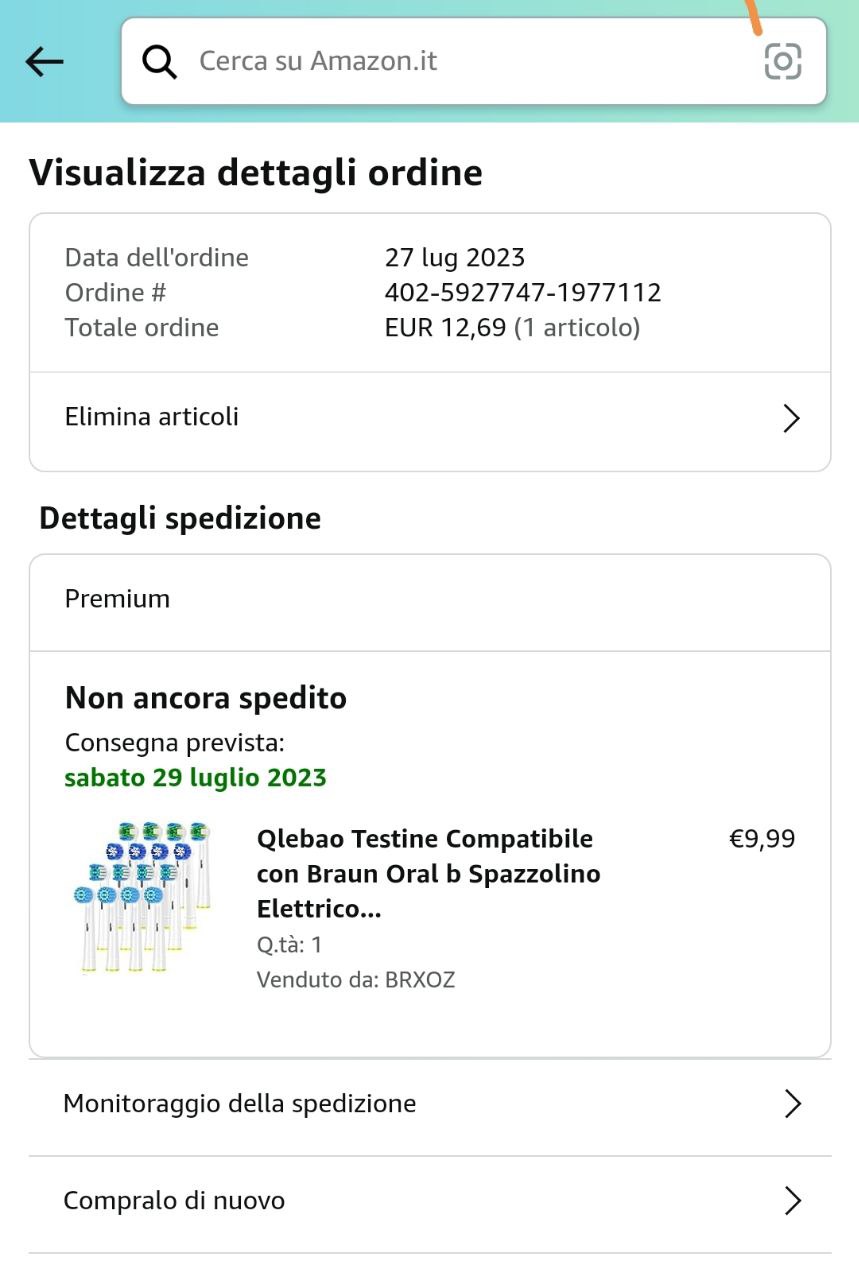The width and height of the screenshot is (859, 1280).
Task: Tap Venduto da: BRXOZ seller text
Action: click(x=356, y=980)
